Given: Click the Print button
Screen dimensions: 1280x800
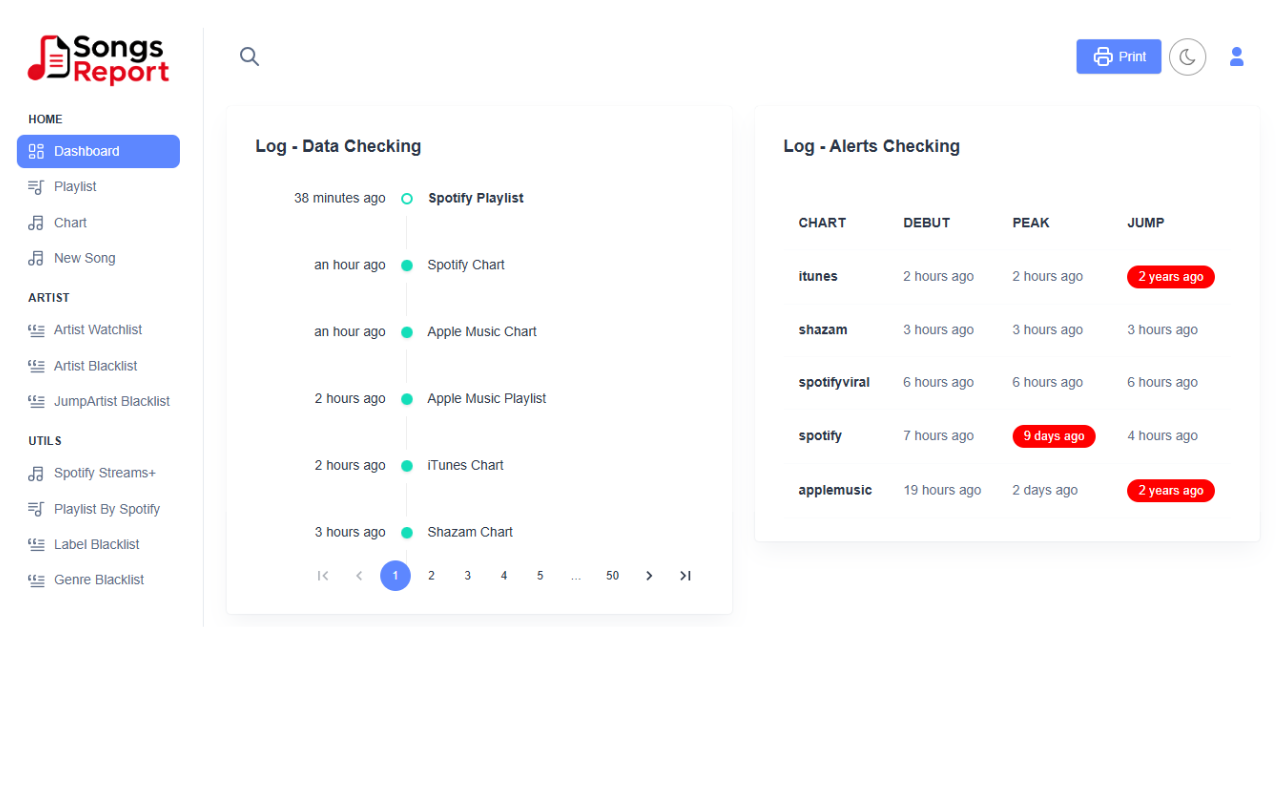Looking at the screenshot, I should tap(1119, 57).
